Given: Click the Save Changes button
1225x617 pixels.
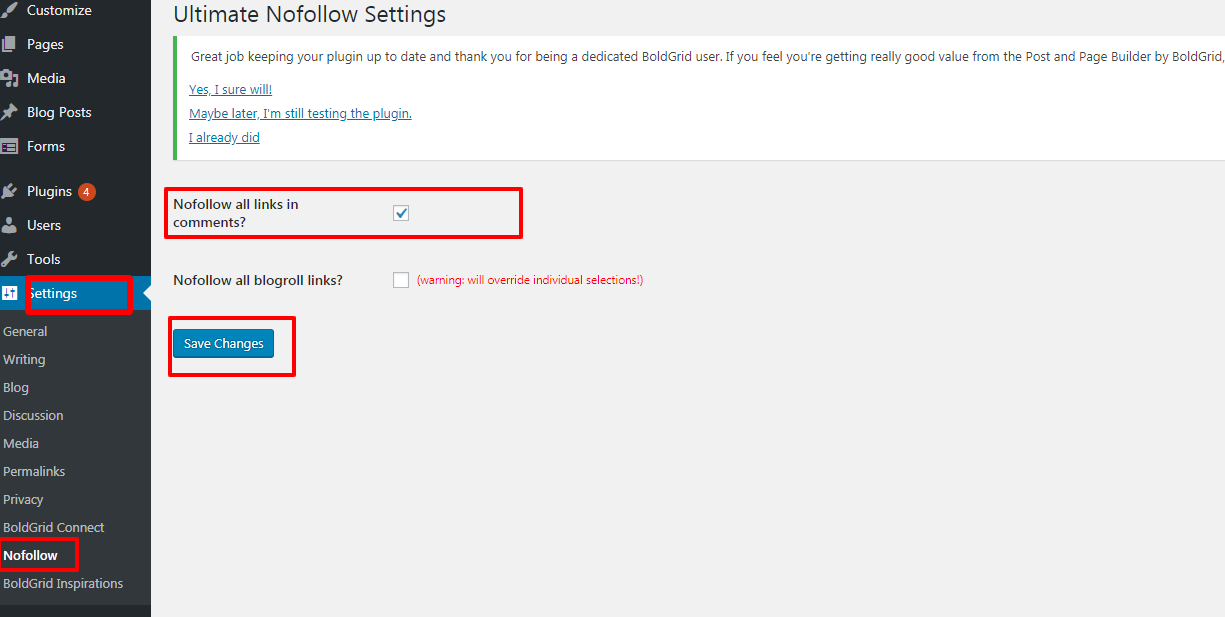Looking at the screenshot, I should point(223,343).
